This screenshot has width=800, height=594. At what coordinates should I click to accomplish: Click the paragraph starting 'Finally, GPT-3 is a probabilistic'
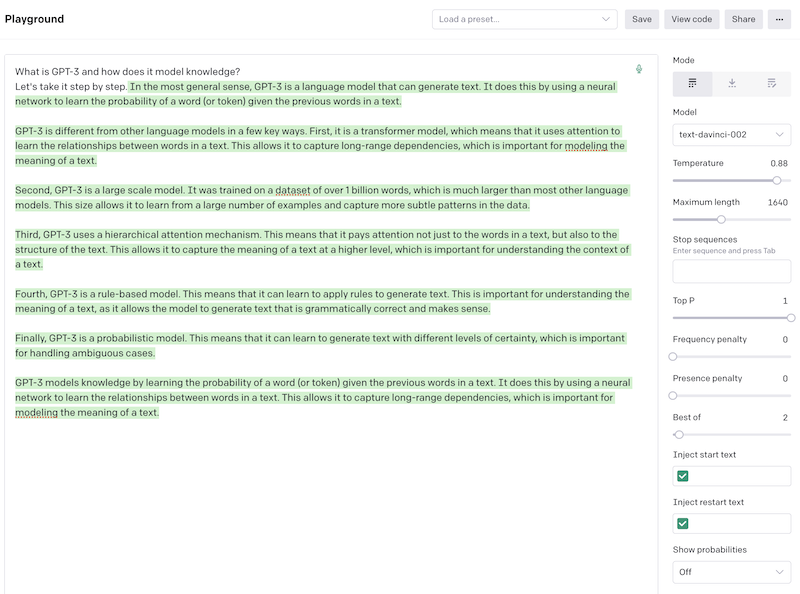[320, 346]
